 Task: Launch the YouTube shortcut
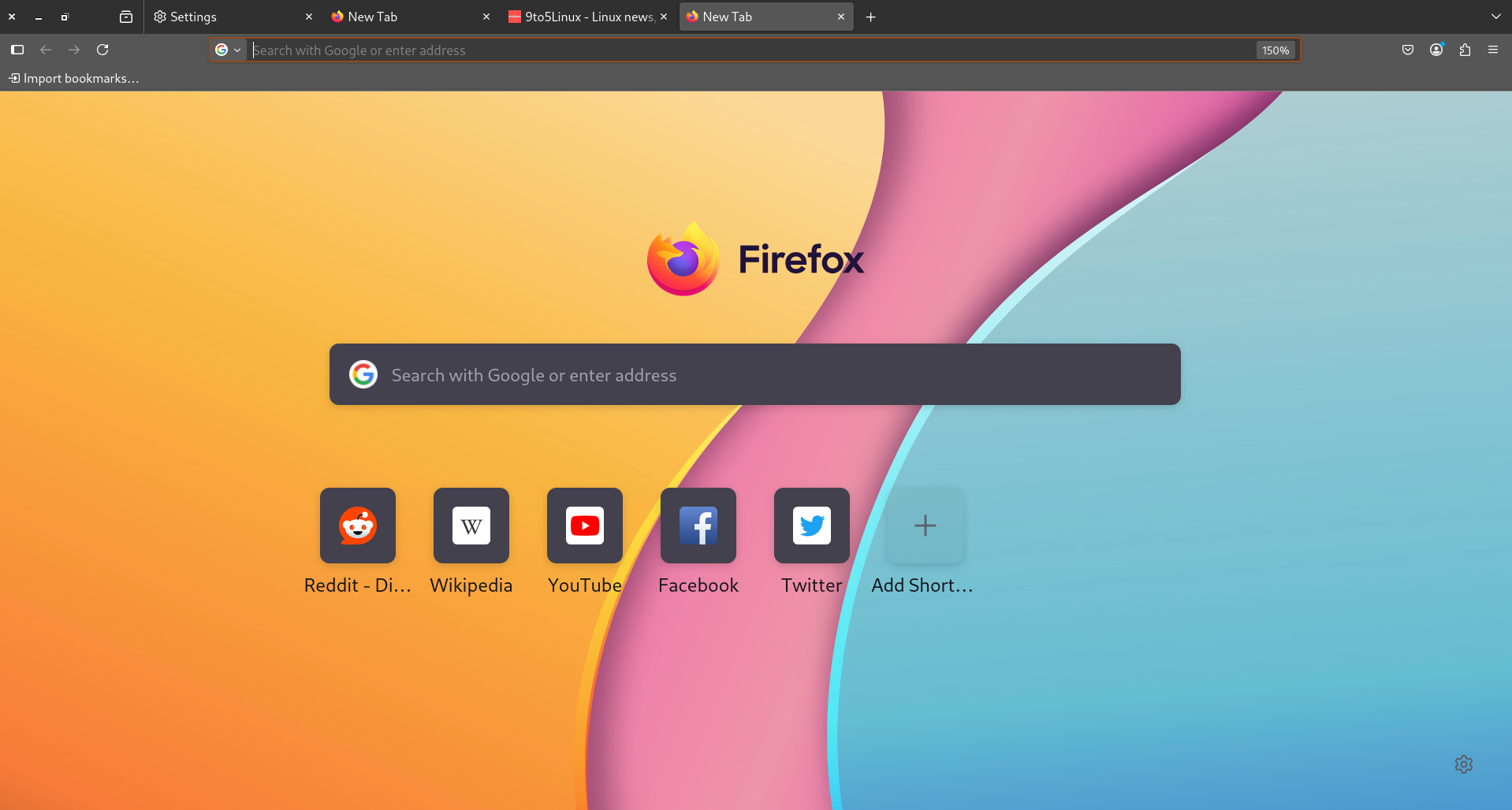tap(585, 526)
